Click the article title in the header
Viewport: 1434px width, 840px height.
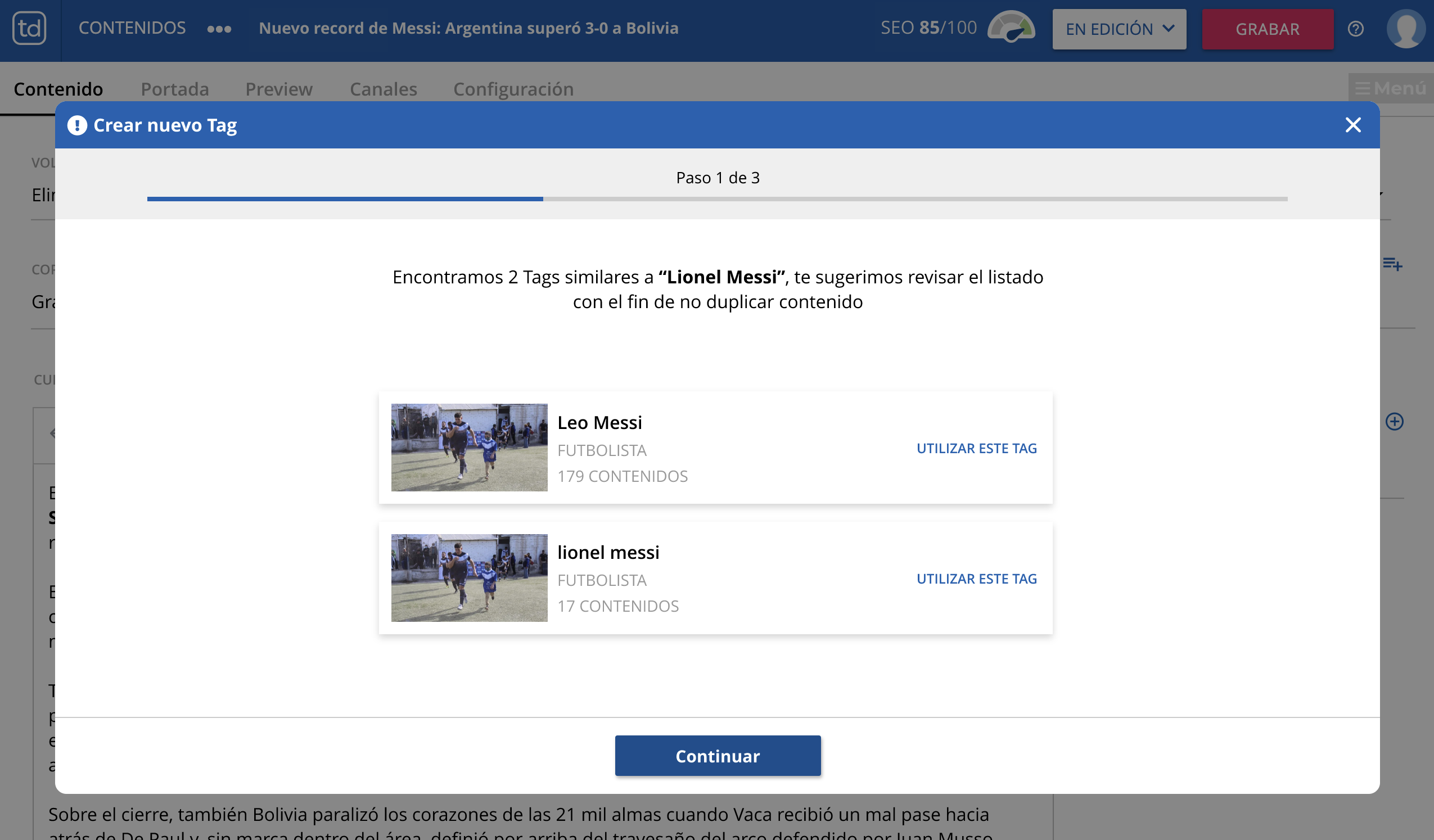pos(468,28)
